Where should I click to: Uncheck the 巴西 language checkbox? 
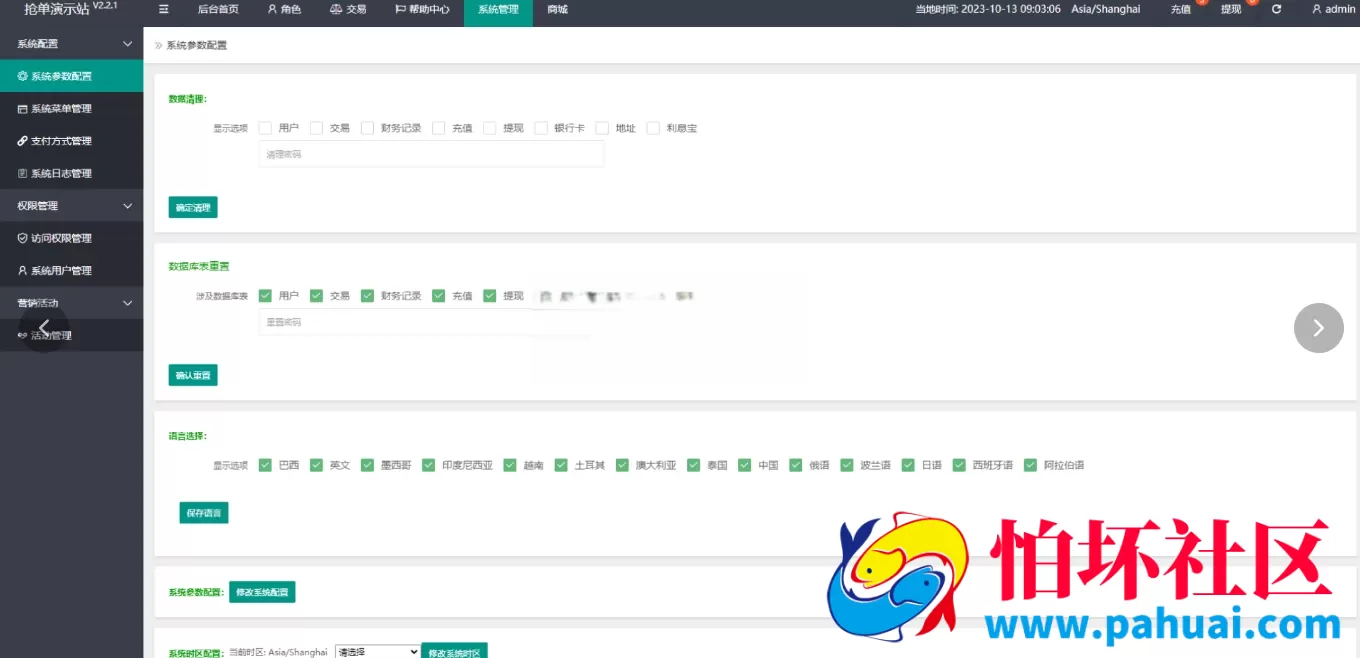(265, 465)
